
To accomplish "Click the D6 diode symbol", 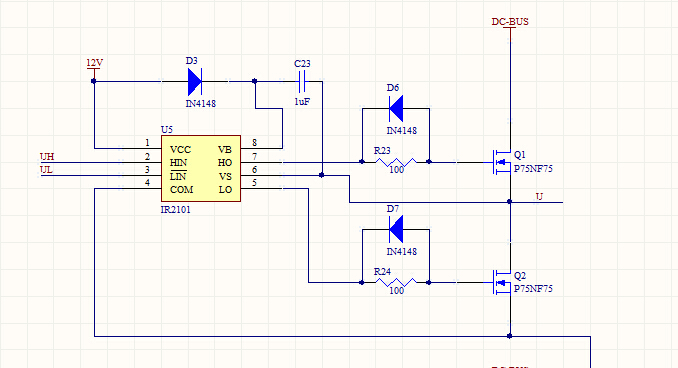I will point(396,109).
